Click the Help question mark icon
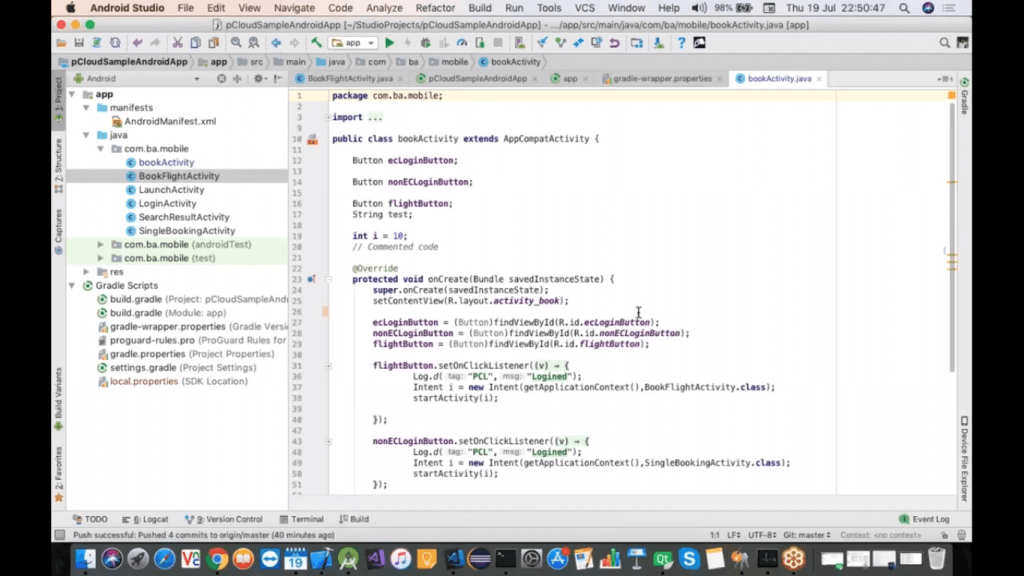The height and width of the screenshot is (576, 1024). pyautogui.click(x=682, y=43)
